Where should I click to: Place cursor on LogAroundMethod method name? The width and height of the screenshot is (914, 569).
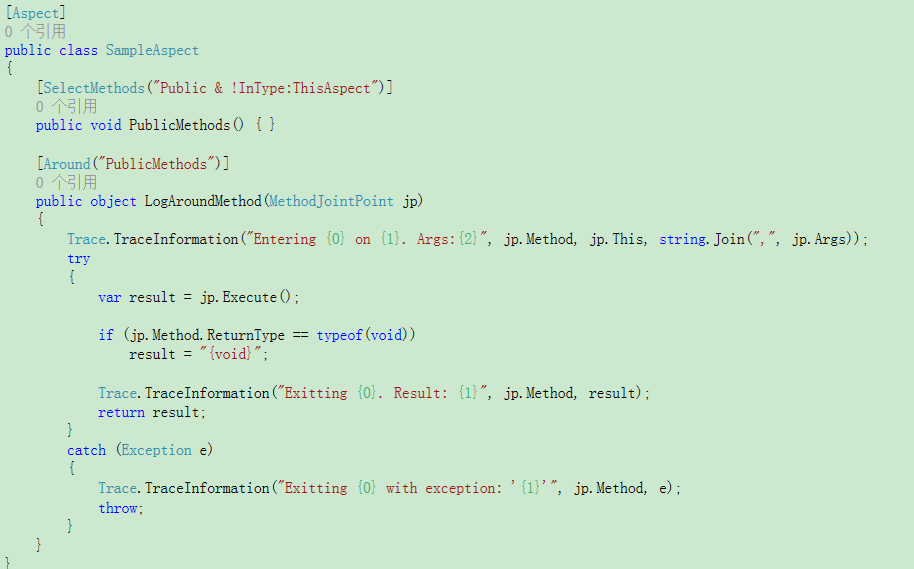click(203, 201)
